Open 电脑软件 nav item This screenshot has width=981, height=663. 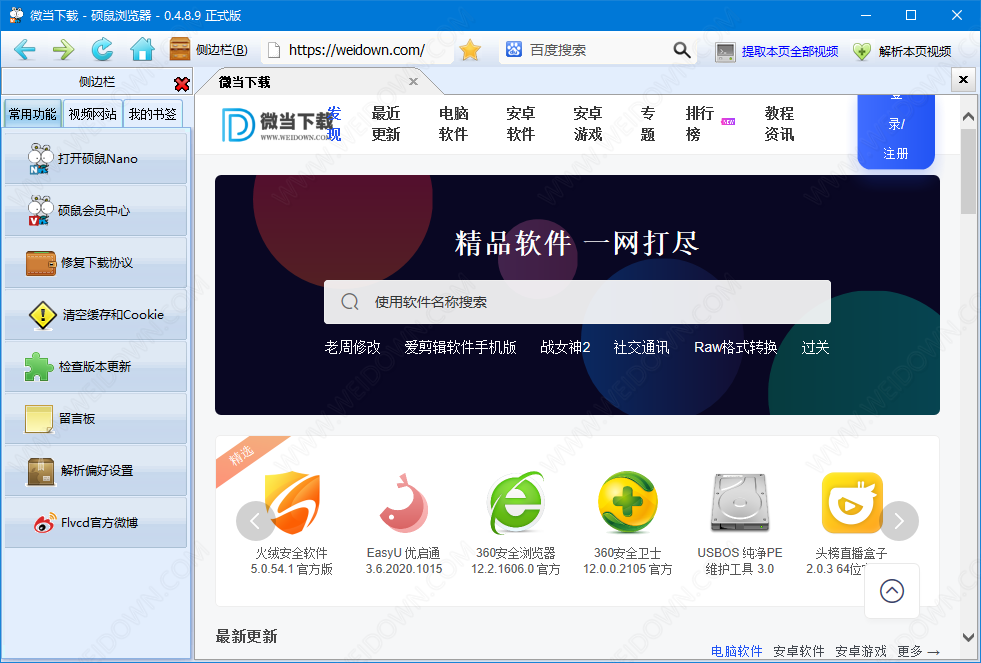453,124
